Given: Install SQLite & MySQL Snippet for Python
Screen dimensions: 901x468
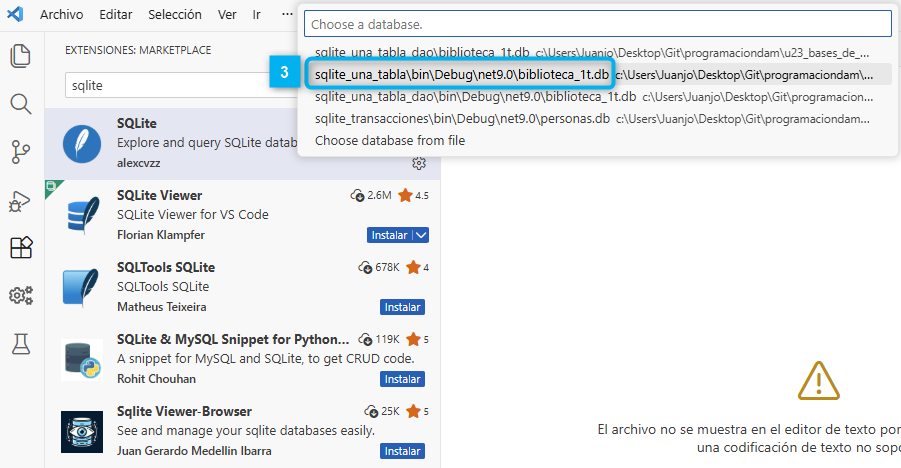Looking at the screenshot, I should pyautogui.click(x=402, y=379).
